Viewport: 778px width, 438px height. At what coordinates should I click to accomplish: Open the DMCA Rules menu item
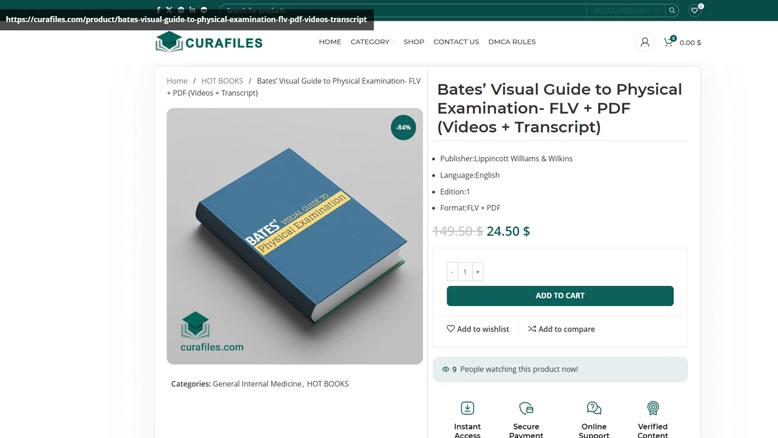[512, 42]
